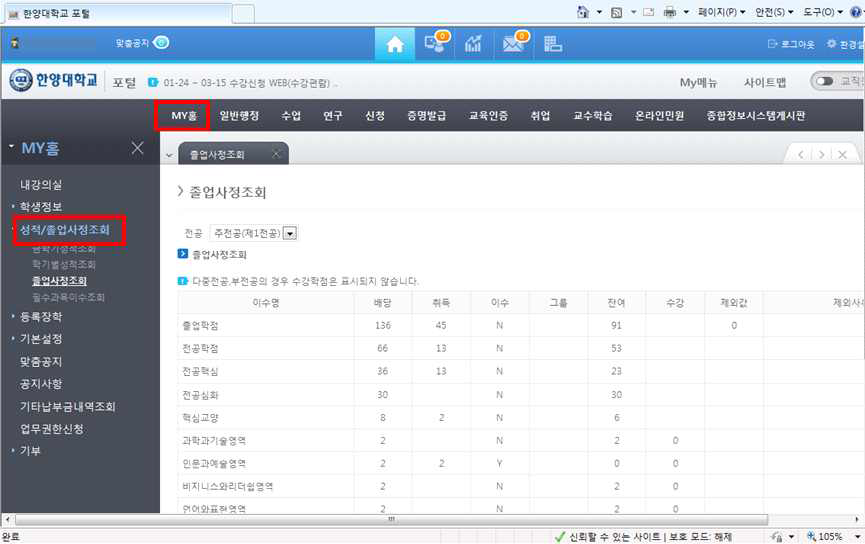Expand the tab list chevron beside 졸업사정조회 tab

click(169, 155)
